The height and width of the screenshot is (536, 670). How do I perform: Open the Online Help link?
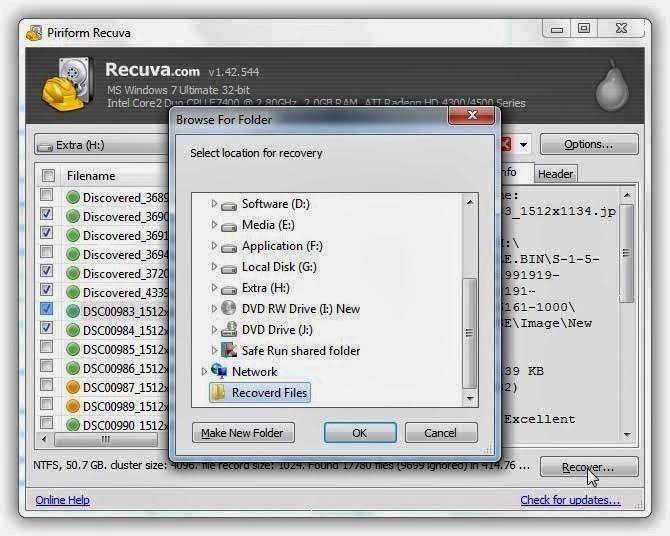[62, 500]
